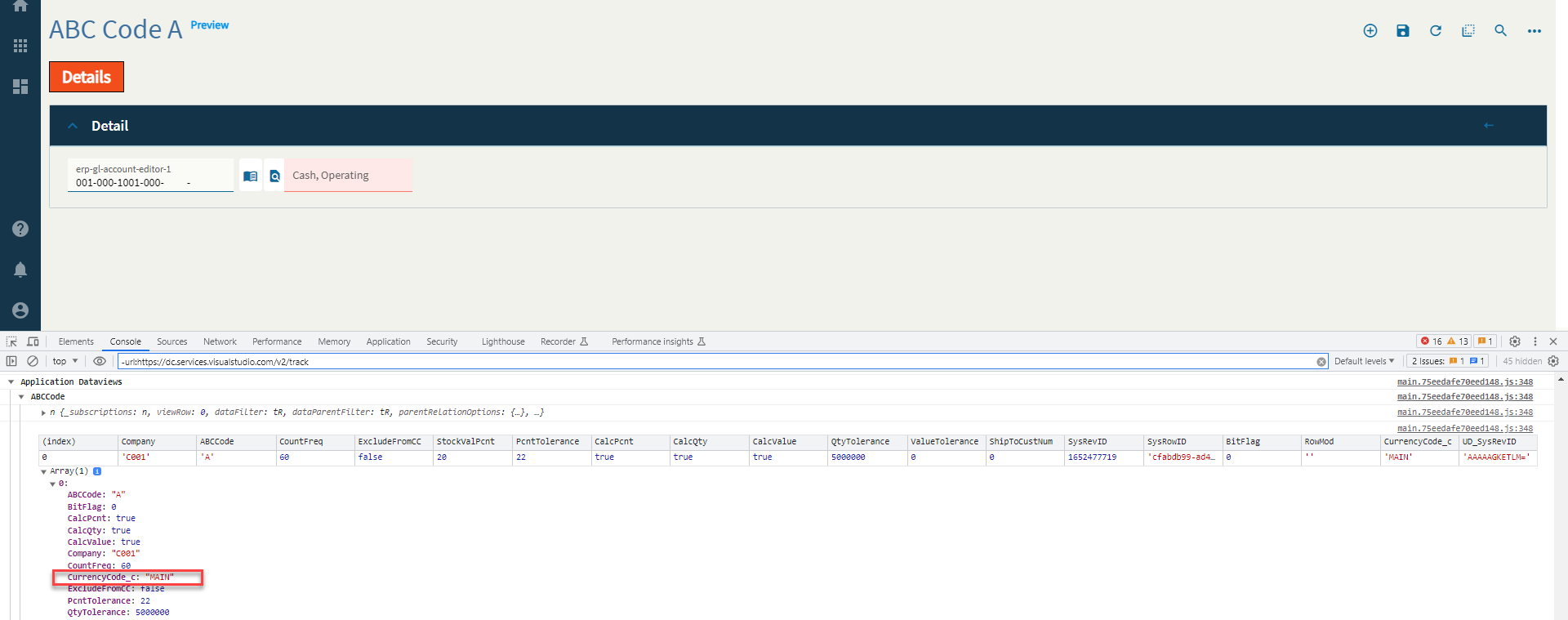Viewport: 1568px width, 620px height.
Task: Click the Preview link beside title
Action: [x=210, y=25]
